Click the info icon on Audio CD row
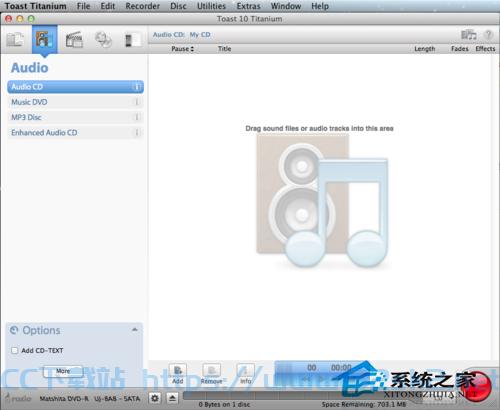Image resolution: width=500 pixels, height=410 pixels. coord(136,87)
